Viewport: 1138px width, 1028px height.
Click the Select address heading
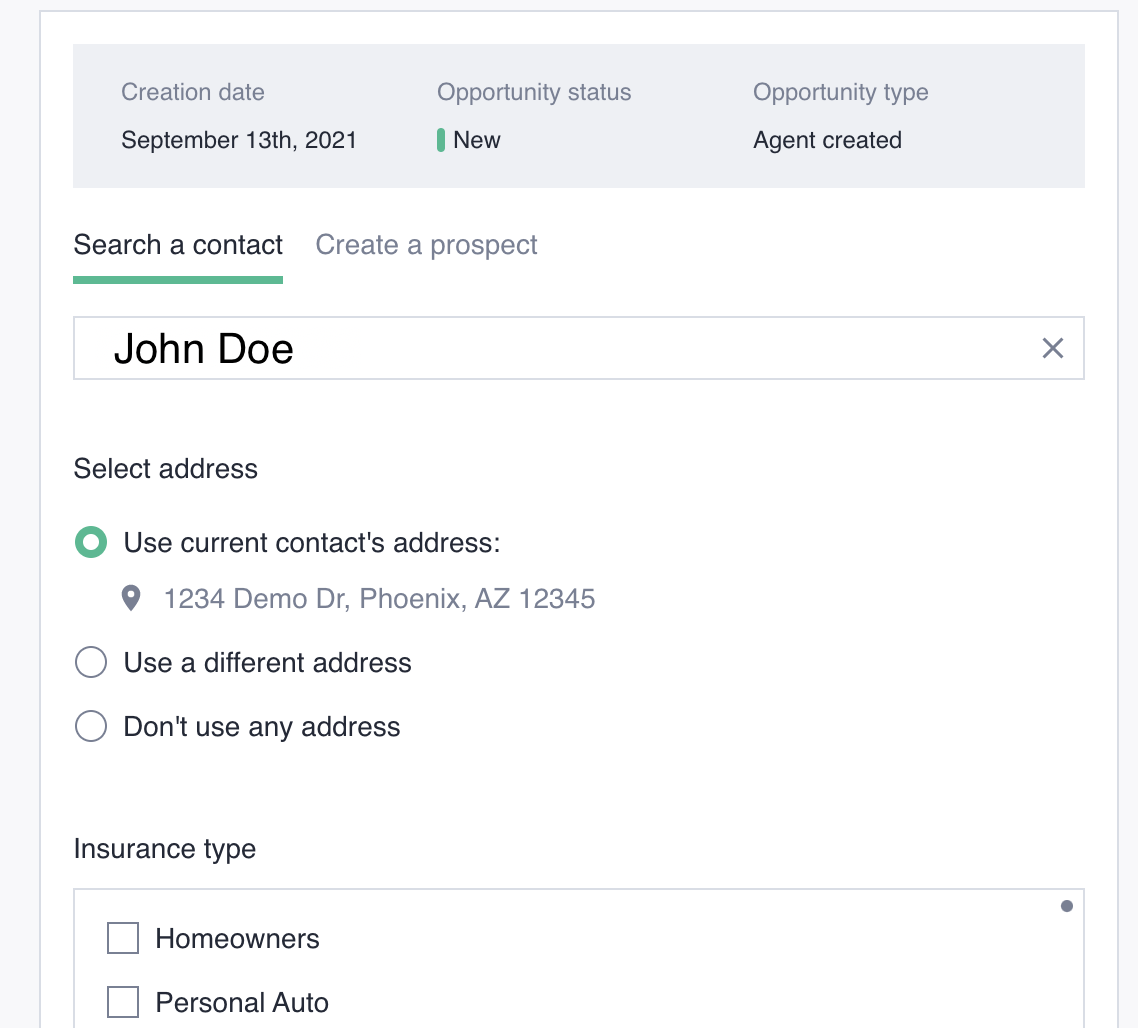166,469
